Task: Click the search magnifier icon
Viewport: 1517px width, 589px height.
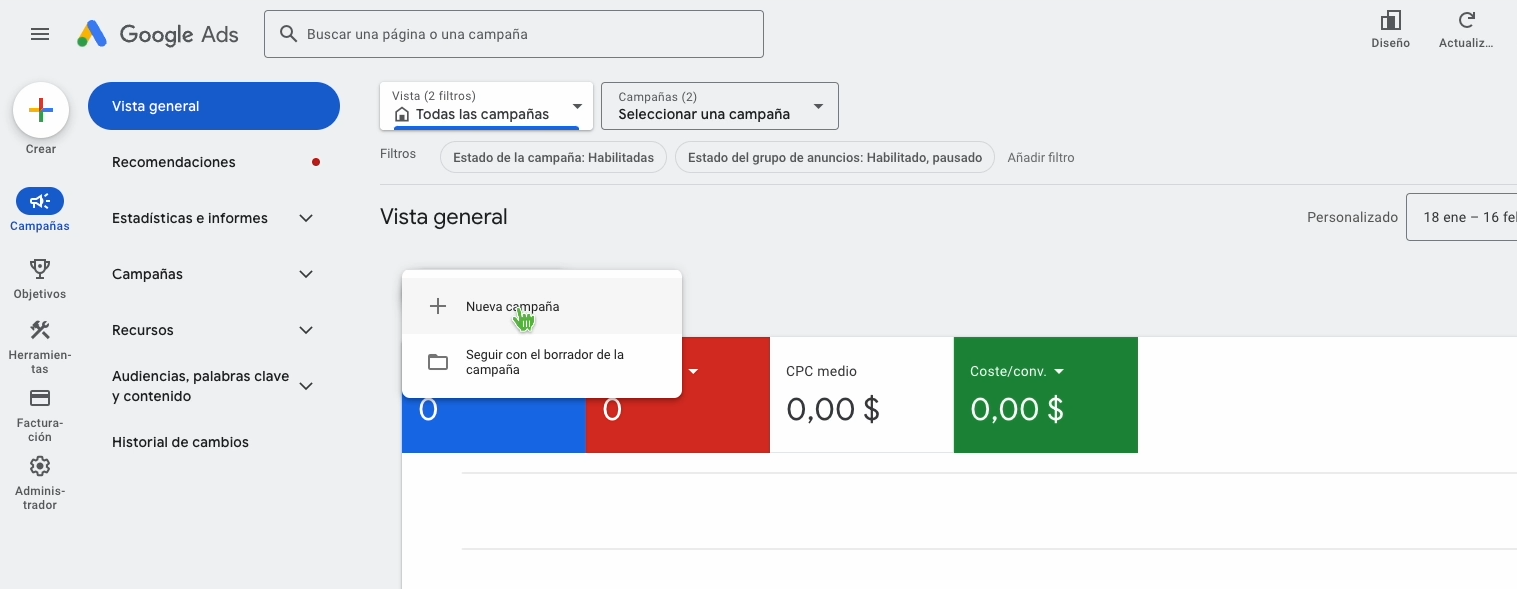Action: click(x=288, y=34)
